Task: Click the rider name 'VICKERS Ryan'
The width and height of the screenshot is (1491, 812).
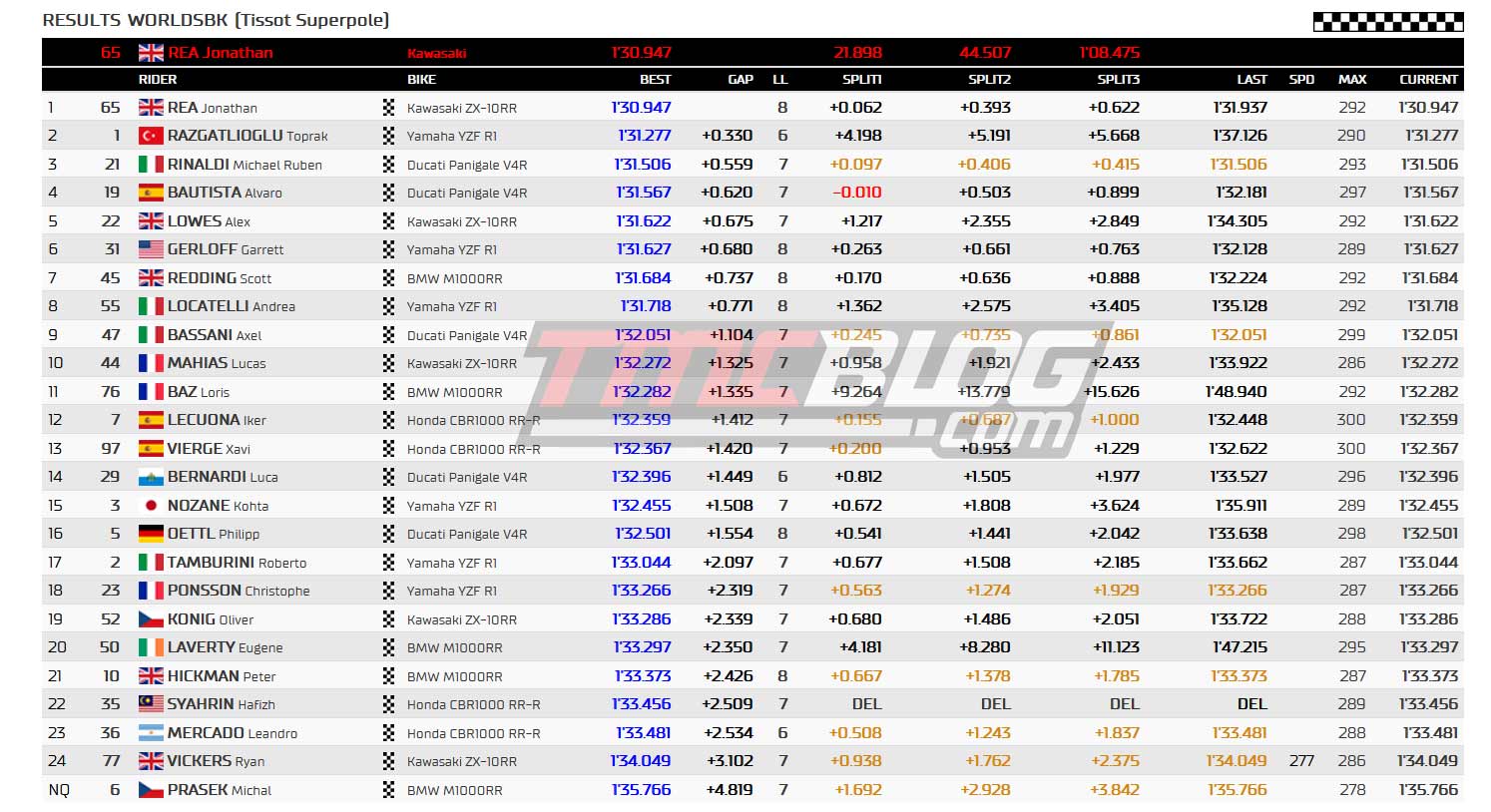Action: (x=217, y=761)
